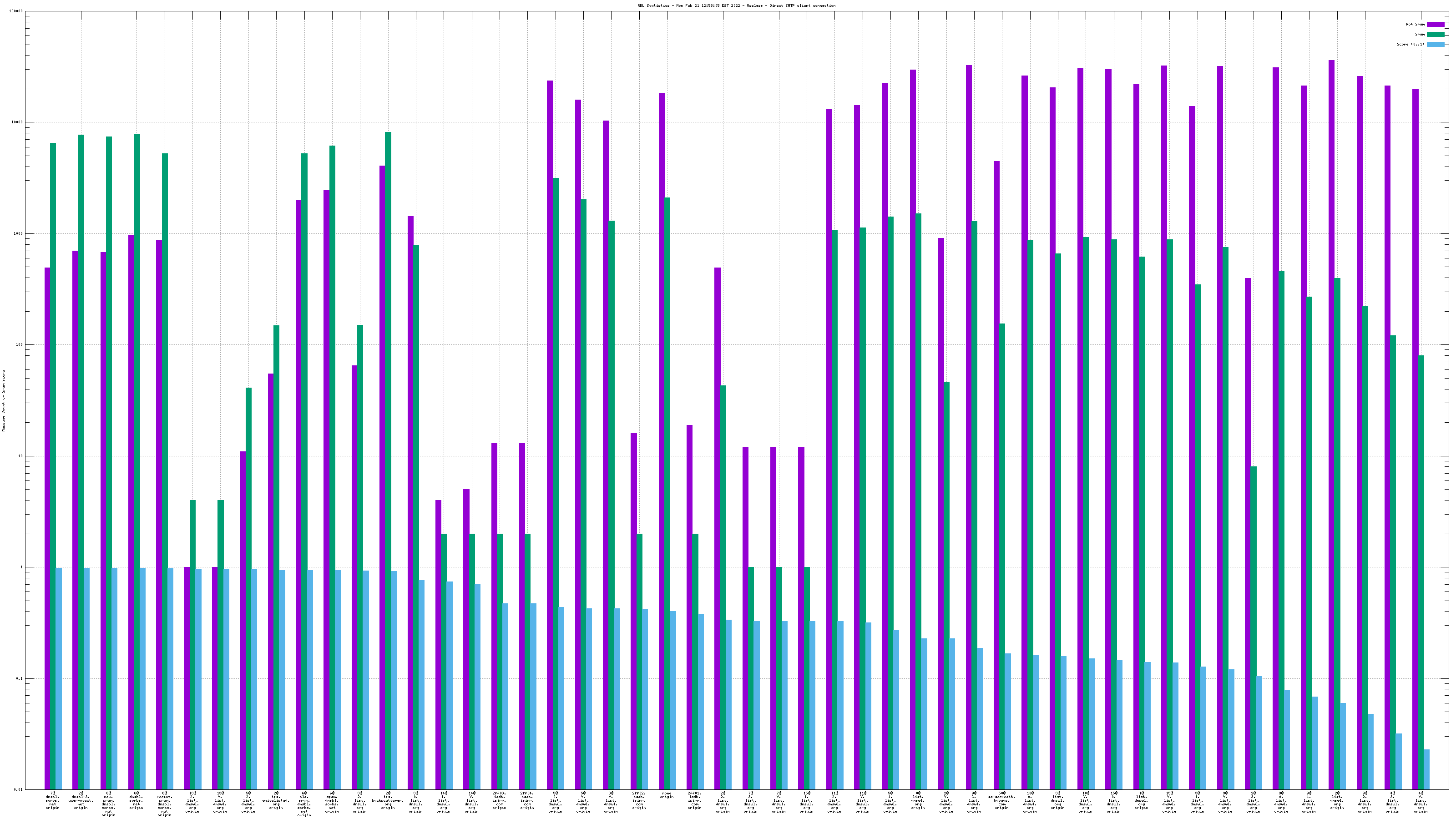Click the ips.backscatterer.org x-axis label
Viewport: 1456px width, 819px height.
(388, 800)
